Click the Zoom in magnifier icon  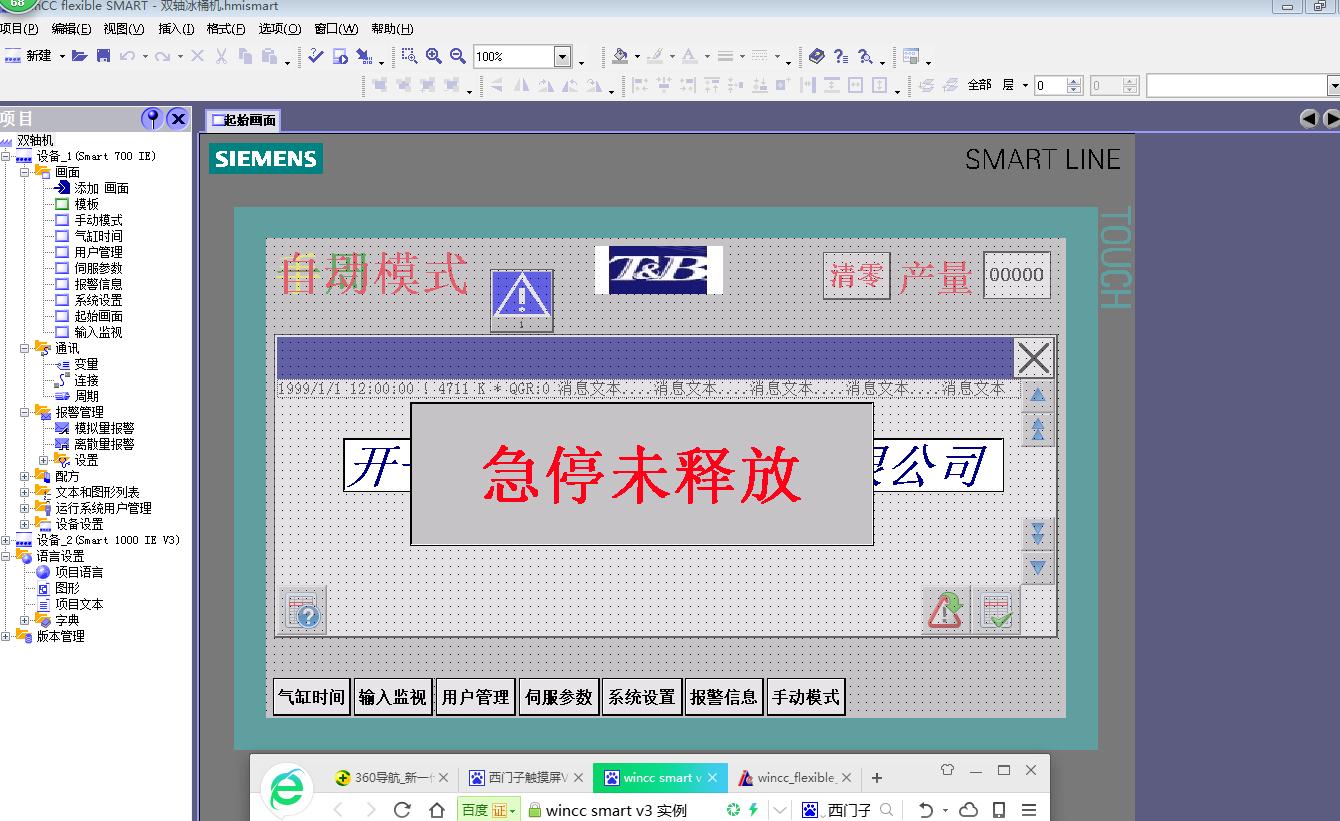tap(433, 56)
